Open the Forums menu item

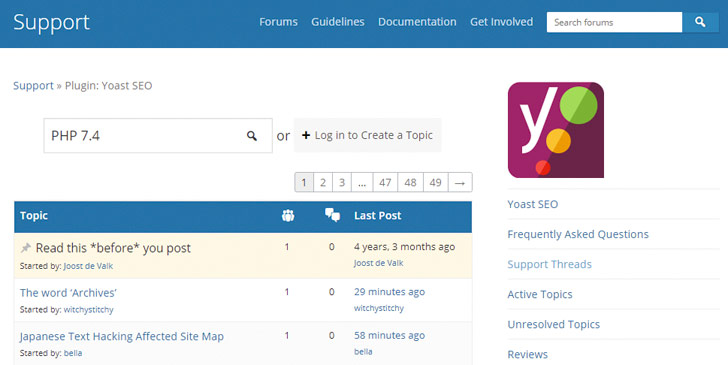click(279, 22)
